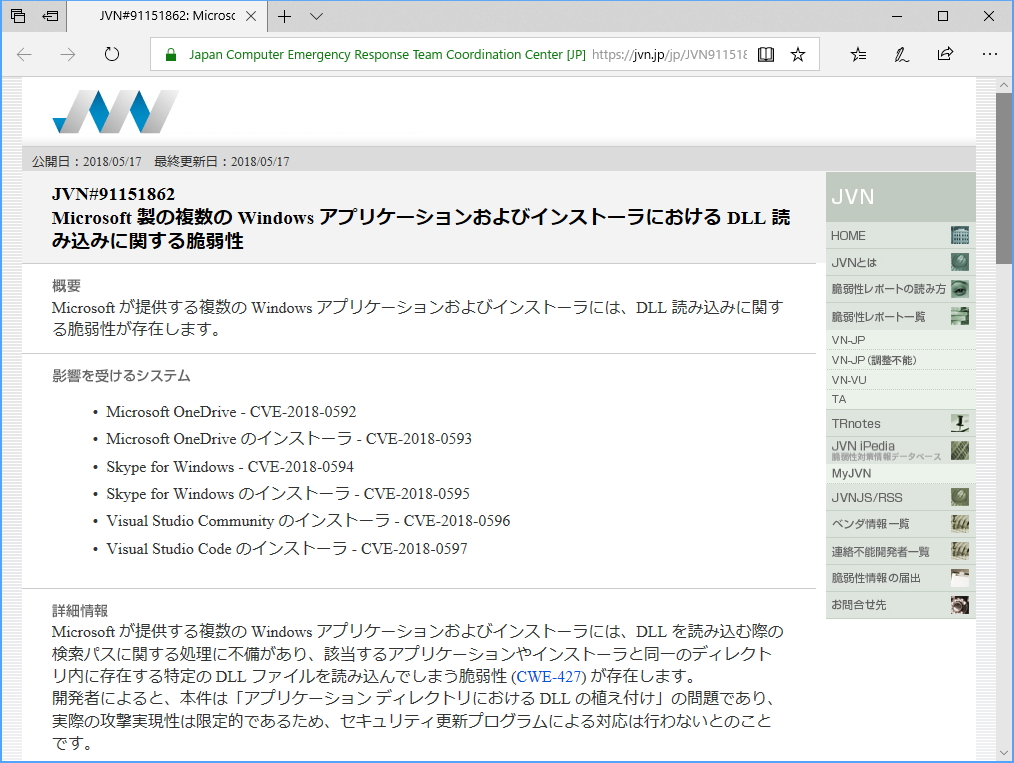Screen dimensions: 1014x763
Task: Open JVNとは sidebar item
Action: point(900,262)
